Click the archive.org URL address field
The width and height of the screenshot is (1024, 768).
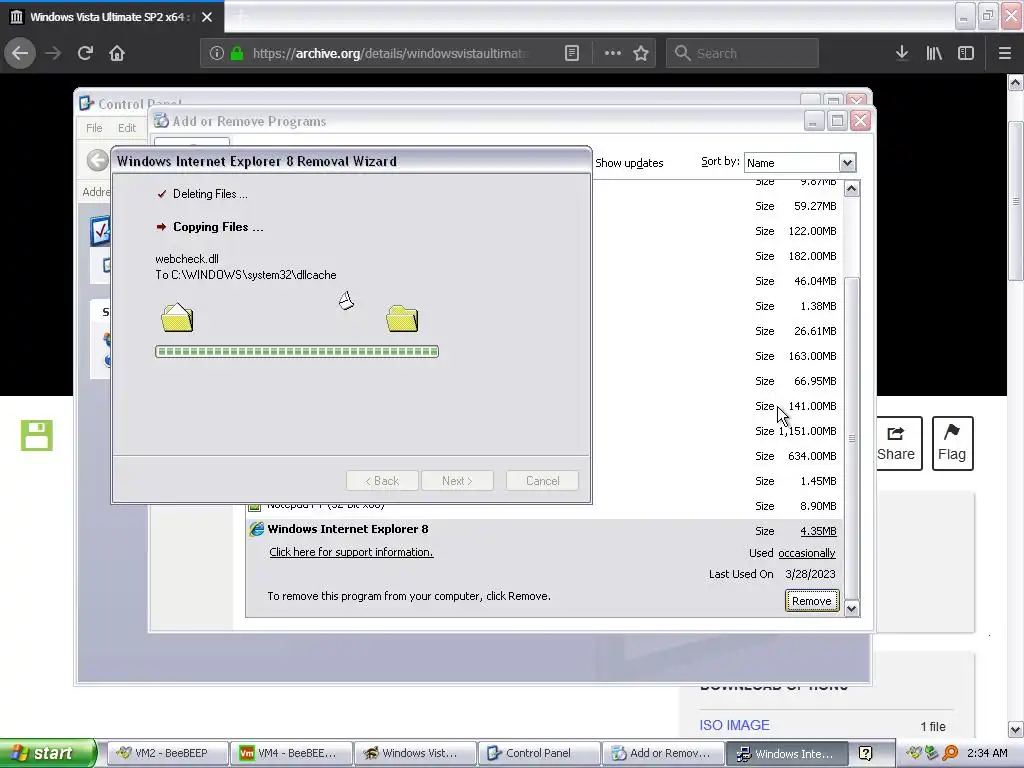[390, 54]
